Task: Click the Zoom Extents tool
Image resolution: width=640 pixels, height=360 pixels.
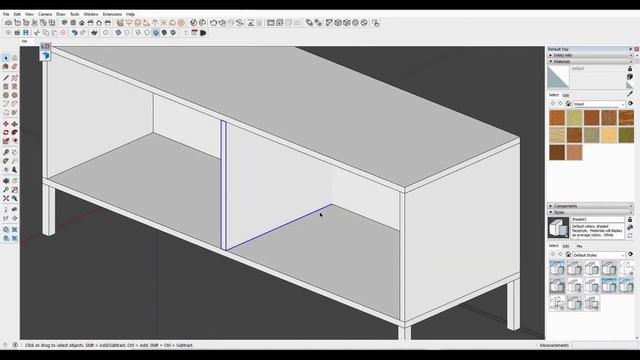Action: [6, 198]
